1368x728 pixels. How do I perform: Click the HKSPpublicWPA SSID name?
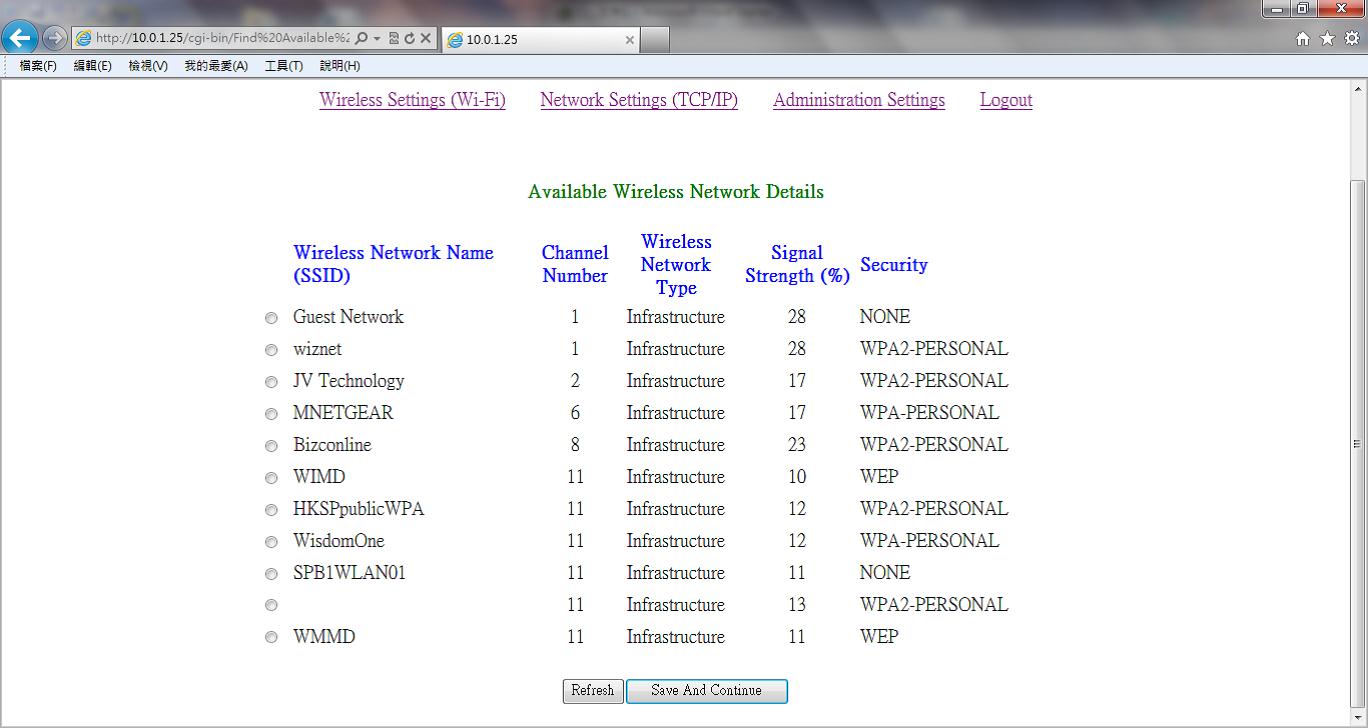pos(359,509)
